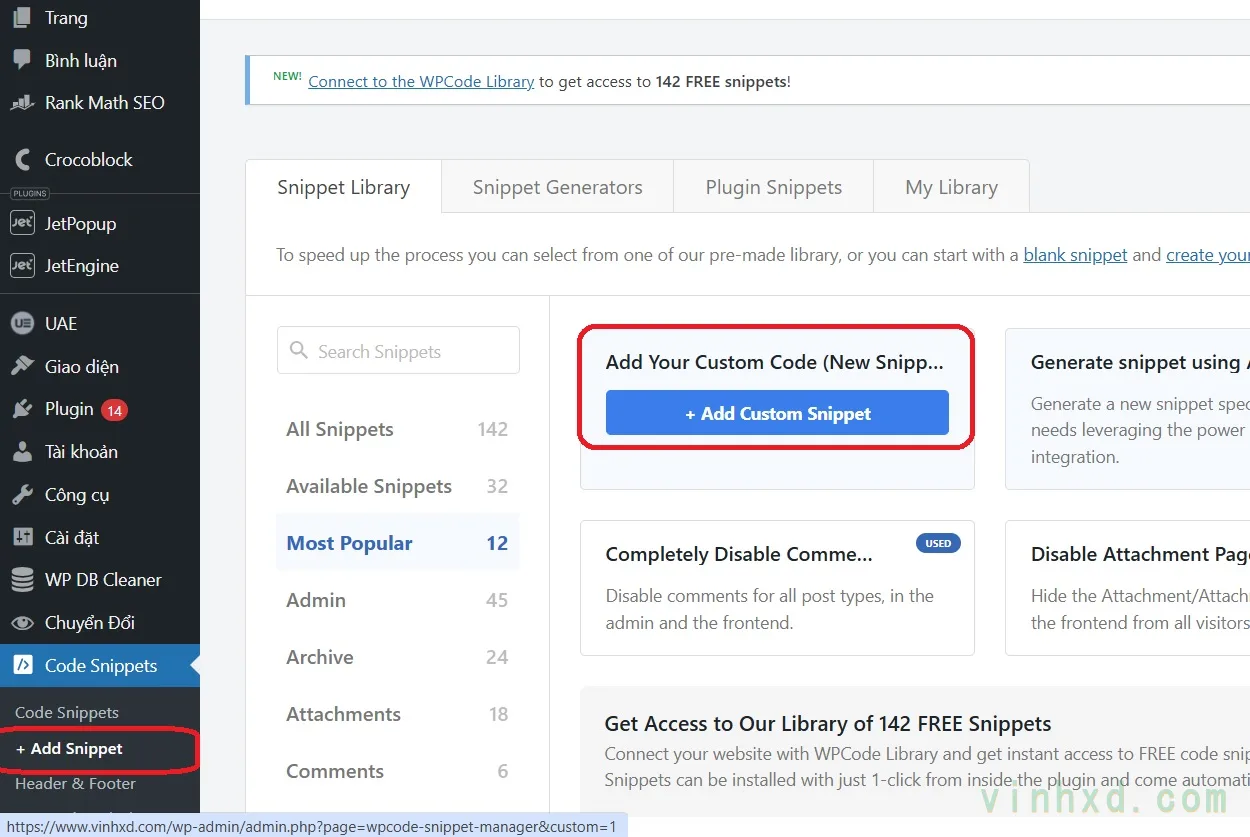Click the JetPopup jet icon

click(x=22, y=223)
